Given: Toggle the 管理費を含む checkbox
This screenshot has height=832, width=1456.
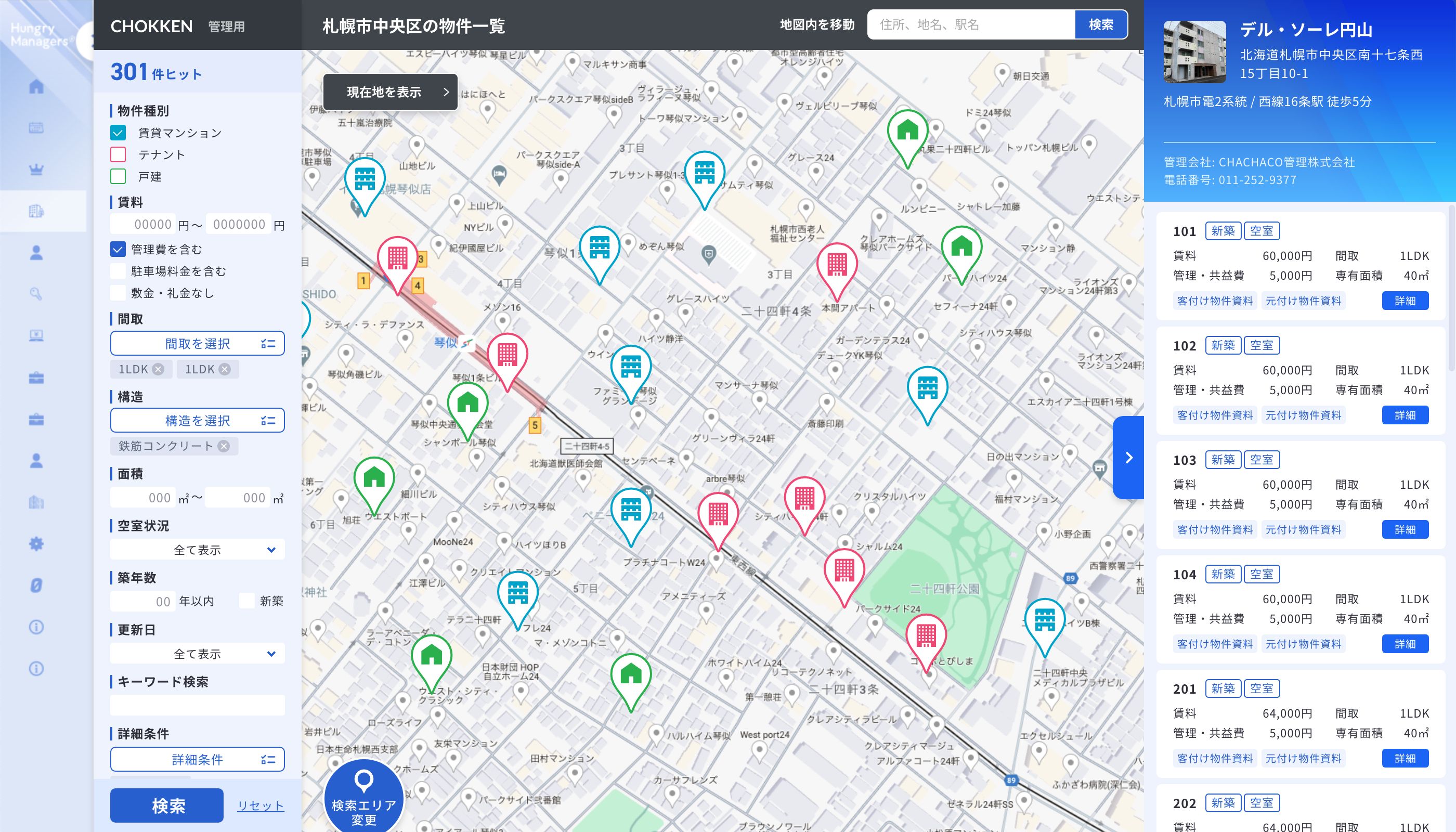Looking at the screenshot, I should coord(118,249).
